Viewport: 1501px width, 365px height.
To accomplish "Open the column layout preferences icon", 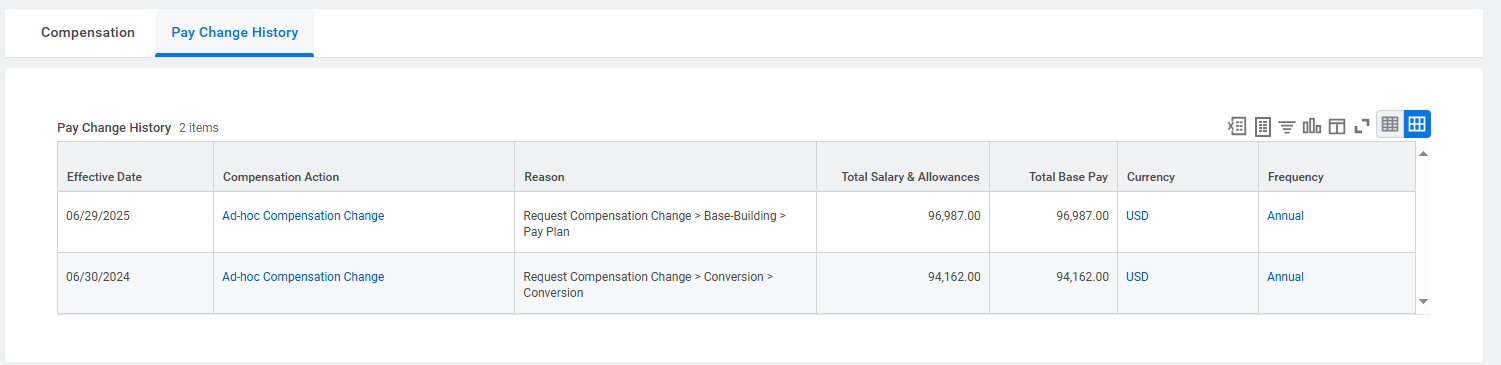I will pos(1337,126).
